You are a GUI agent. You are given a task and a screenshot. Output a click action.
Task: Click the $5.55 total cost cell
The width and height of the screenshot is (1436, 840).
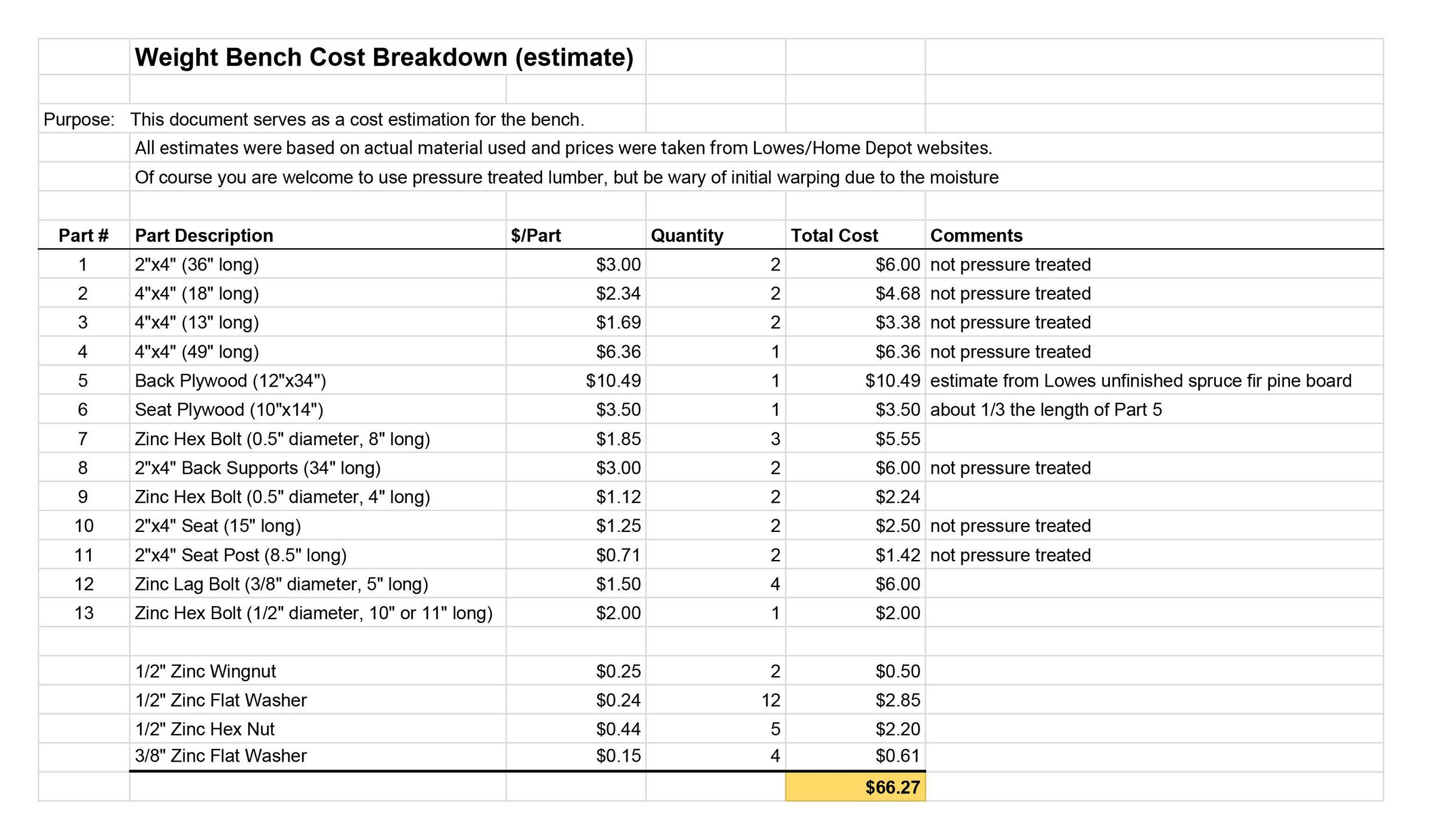(x=898, y=439)
